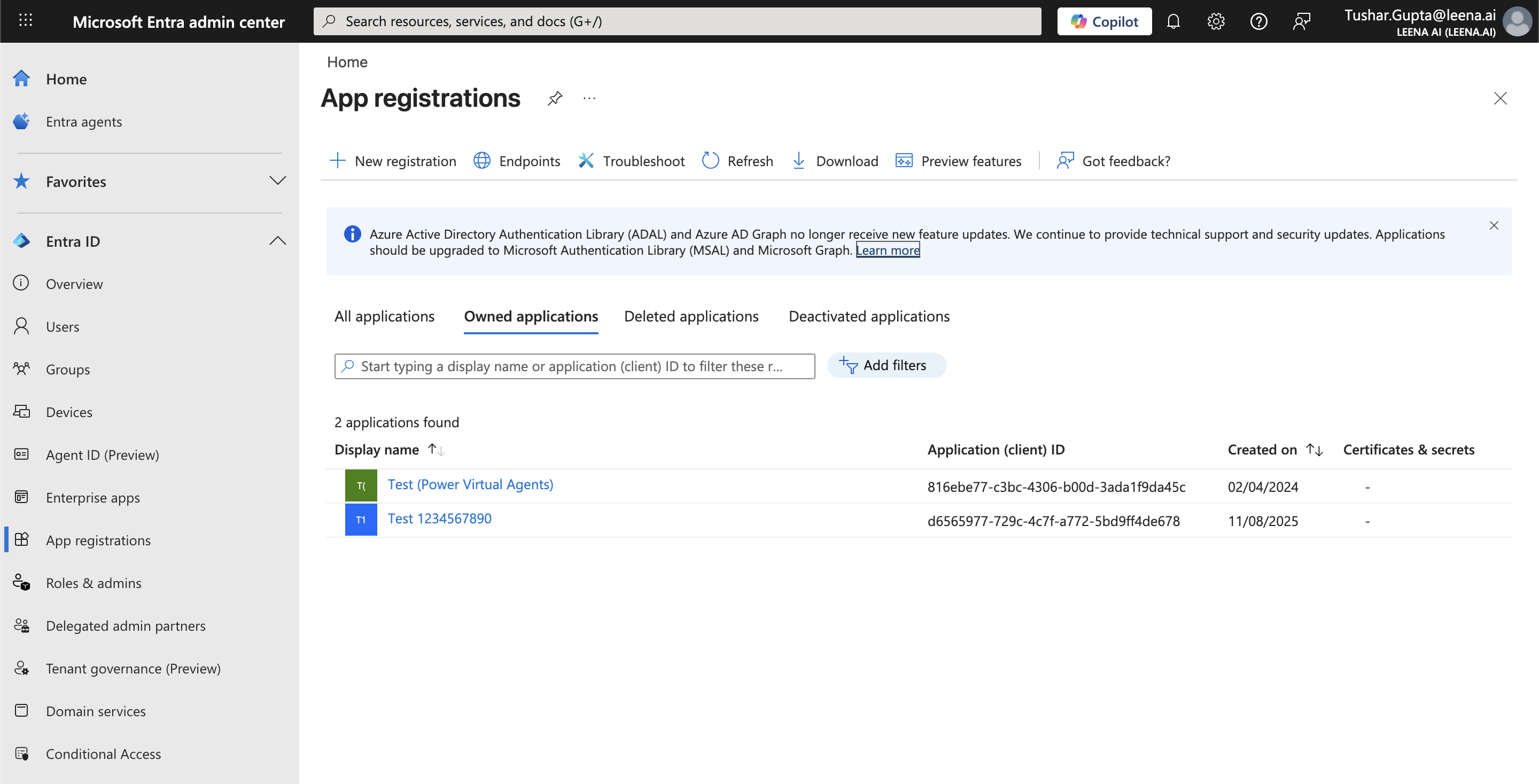This screenshot has width=1539, height=784.
Task: Open the Troubleshoot tool
Action: pyautogui.click(x=632, y=161)
